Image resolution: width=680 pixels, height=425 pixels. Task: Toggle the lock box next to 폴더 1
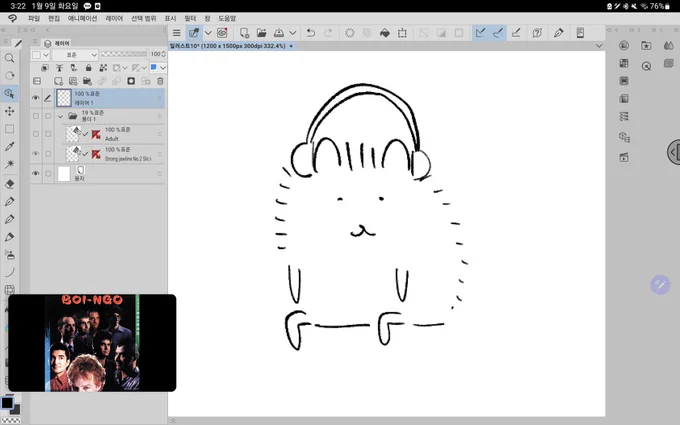click(x=48, y=116)
